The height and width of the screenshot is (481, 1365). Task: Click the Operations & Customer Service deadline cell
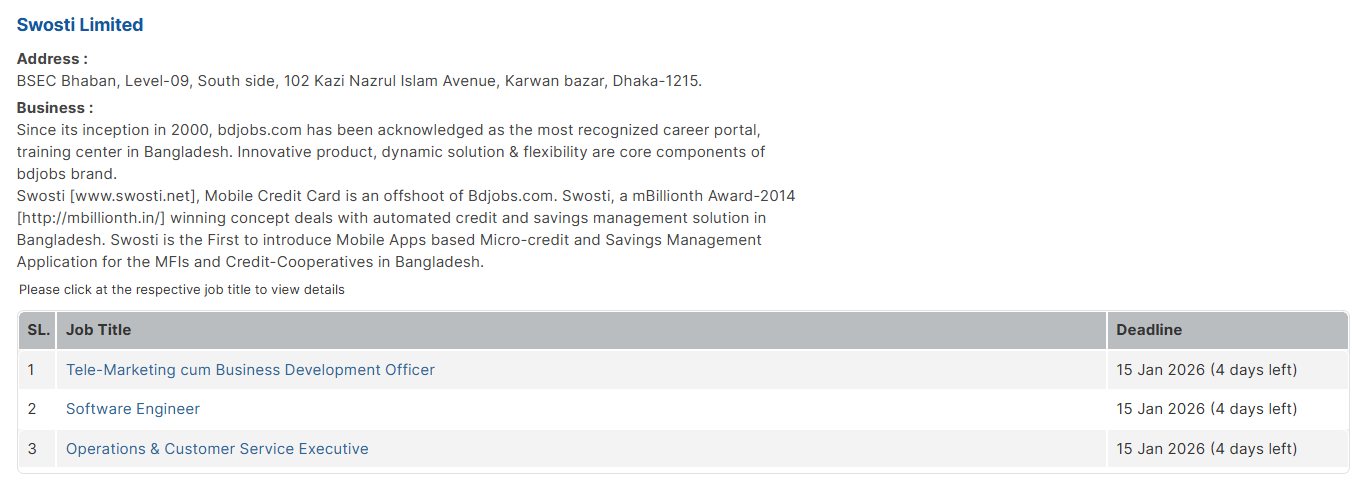pyautogui.click(x=1206, y=449)
